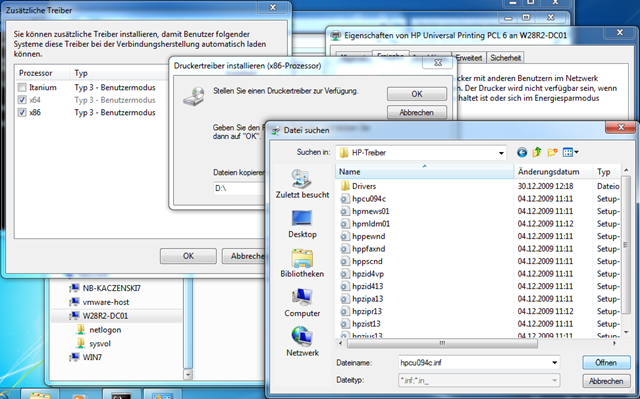640x399 pixels.
Task: Uncheck the x86 processor checkbox
Action: [22, 113]
